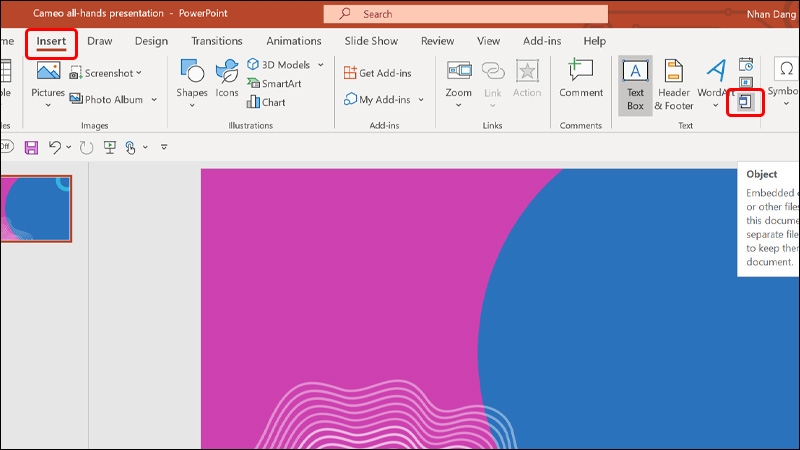Open the Symbols omega button

tap(786, 69)
